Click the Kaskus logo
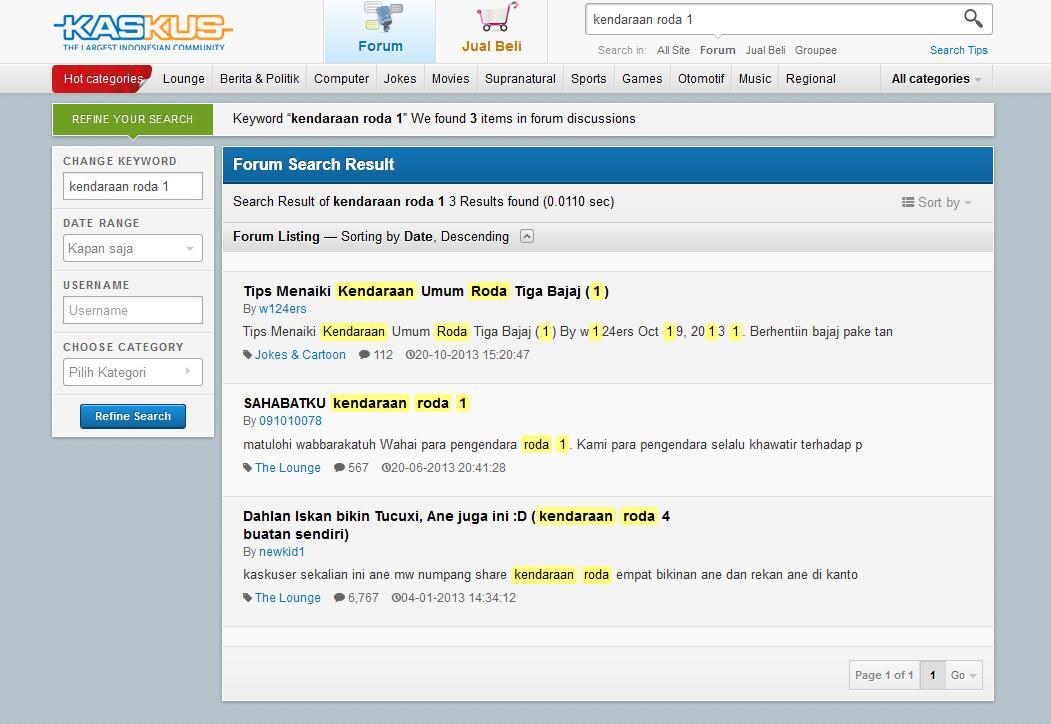1051x724 pixels. 143,31
